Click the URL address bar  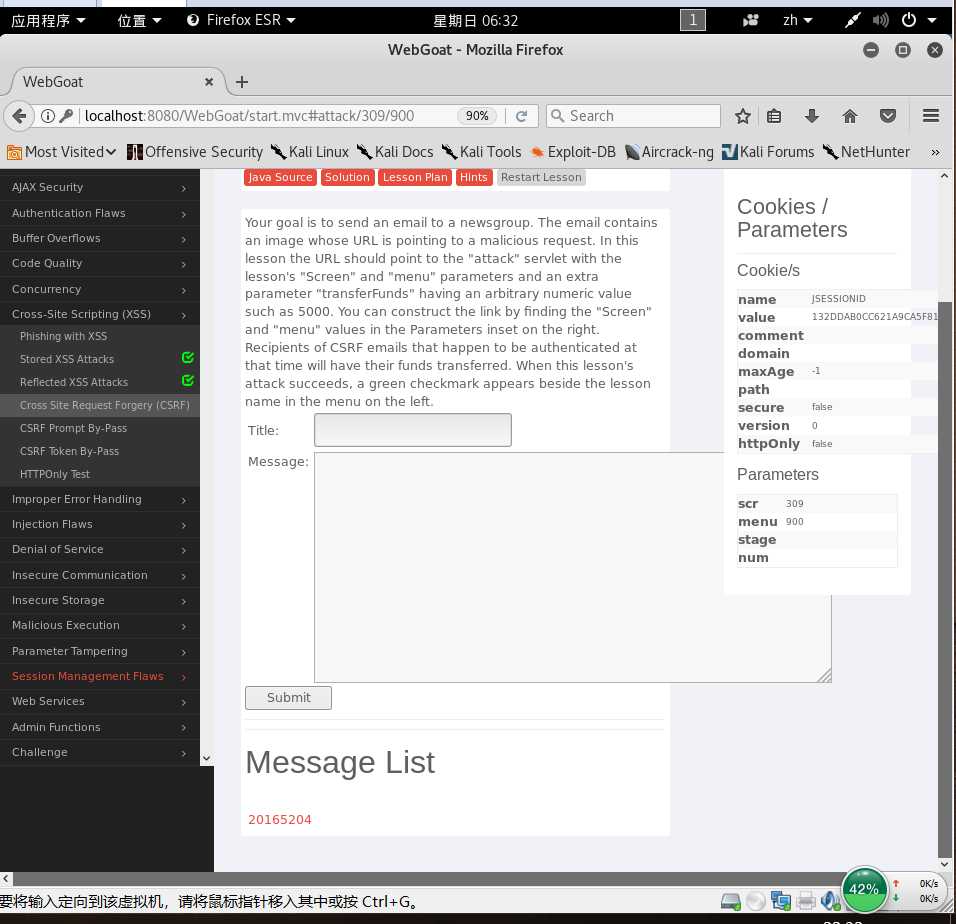tap(268, 116)
